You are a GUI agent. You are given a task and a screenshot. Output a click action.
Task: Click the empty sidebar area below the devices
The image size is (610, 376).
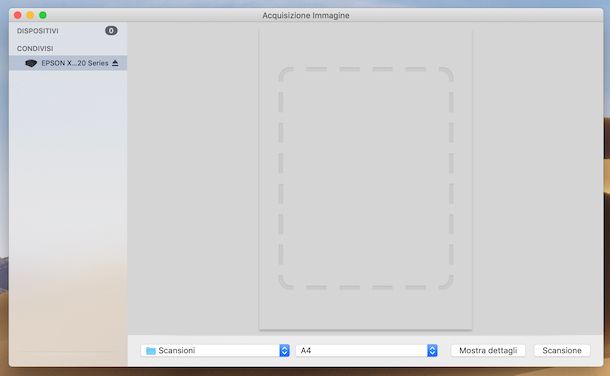tap(68, 218)
